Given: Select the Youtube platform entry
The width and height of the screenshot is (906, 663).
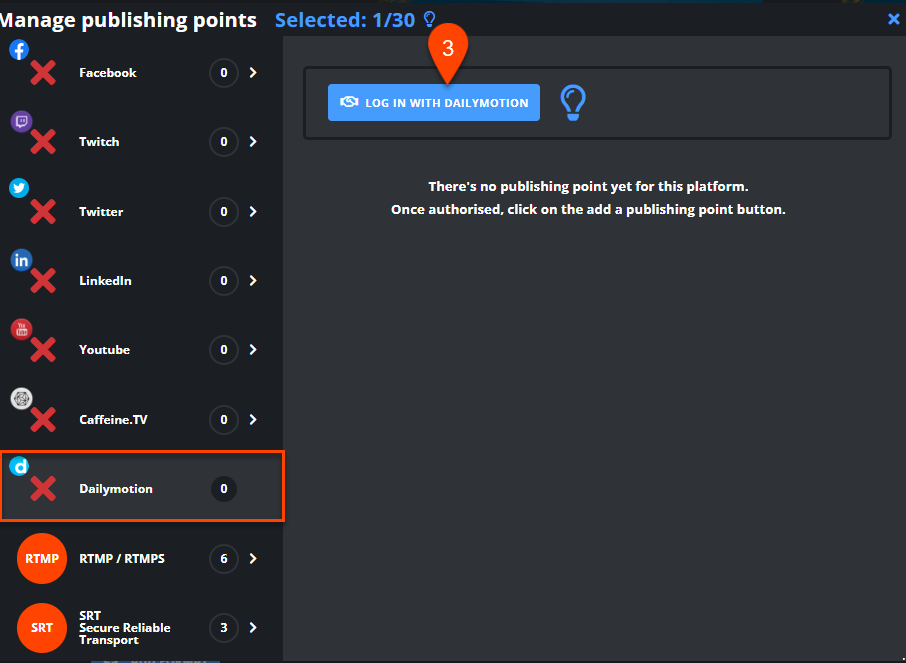Looking at the screenshot, I should click(x=142, y=350).
